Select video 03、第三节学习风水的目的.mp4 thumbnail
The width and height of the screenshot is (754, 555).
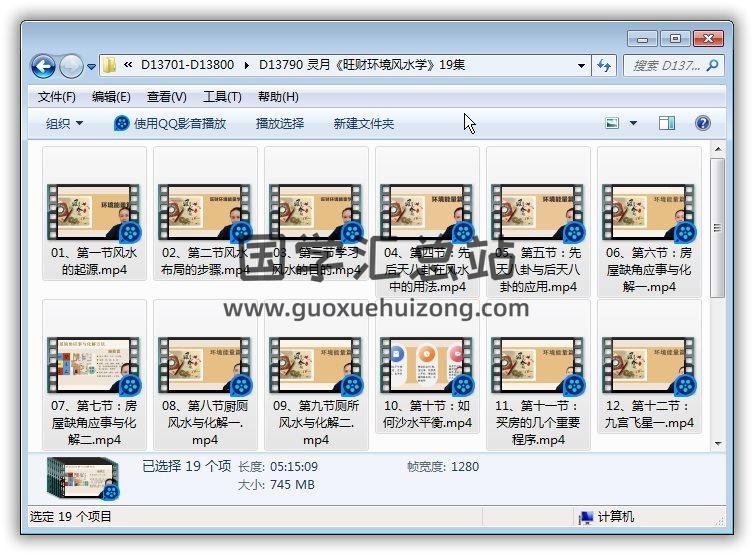(316, 213)
